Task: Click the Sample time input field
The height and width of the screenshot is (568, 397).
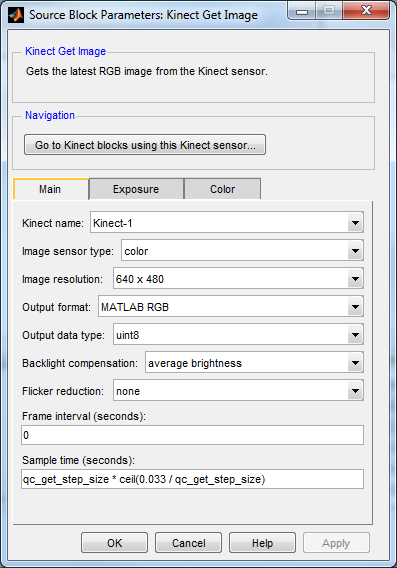Action: (192, 479)
